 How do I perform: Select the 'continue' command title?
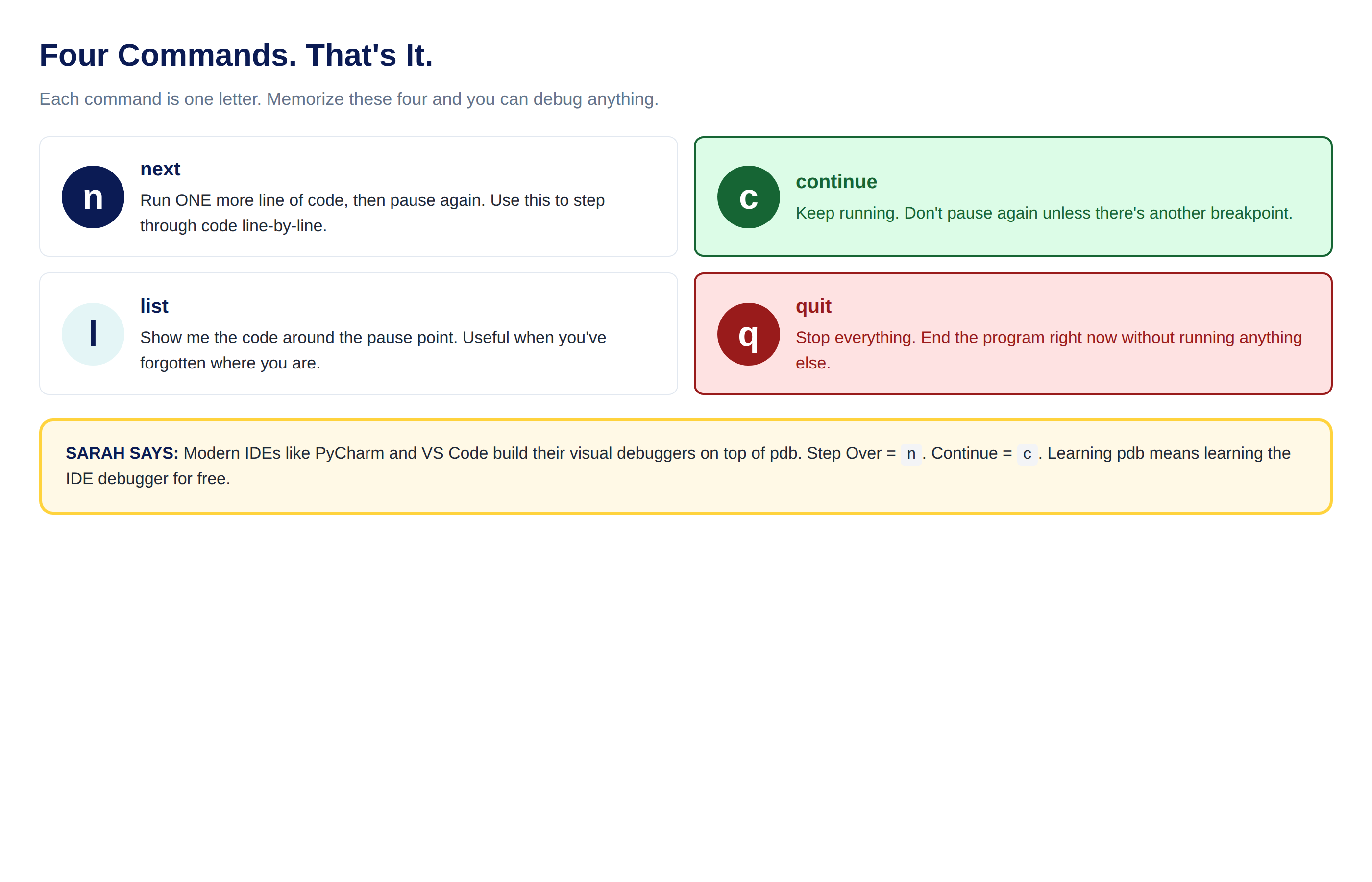pyautogui.click(x=836, y=182)
